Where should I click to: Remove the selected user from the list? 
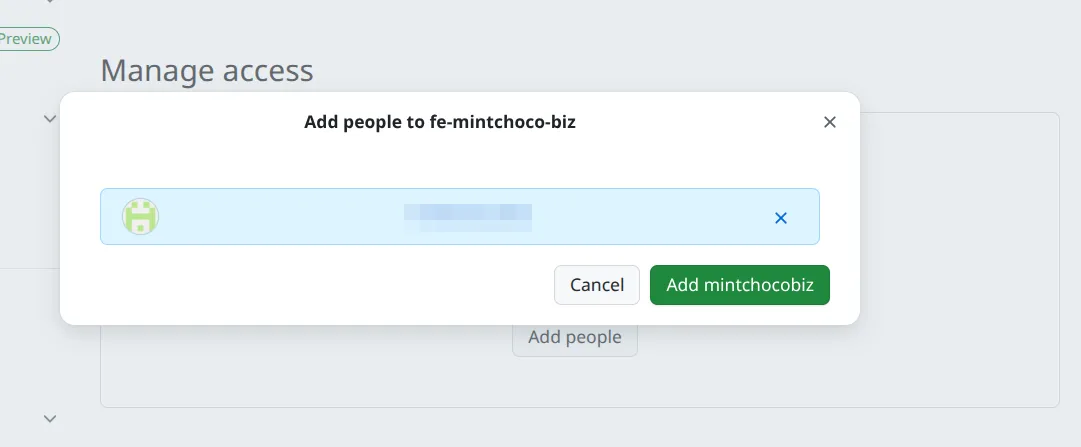pos(781,217)
